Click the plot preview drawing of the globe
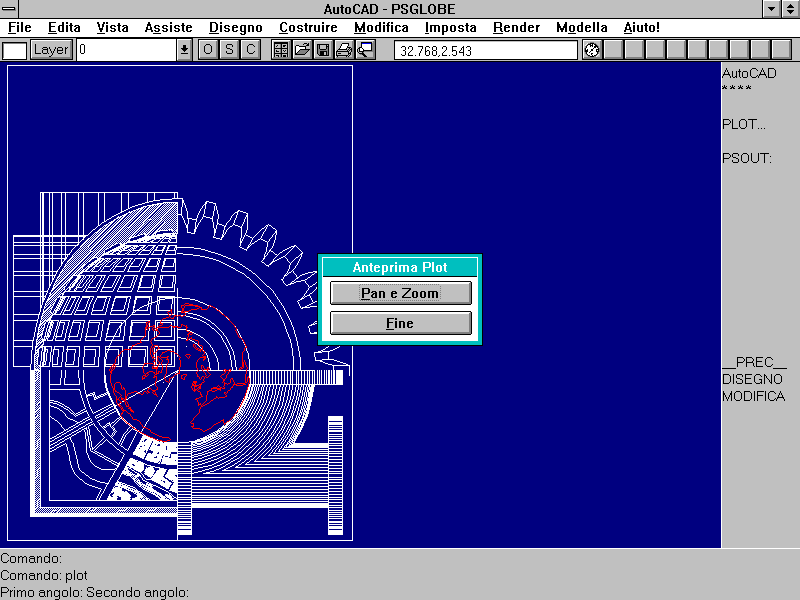800x600 pixels. point(180,303)
